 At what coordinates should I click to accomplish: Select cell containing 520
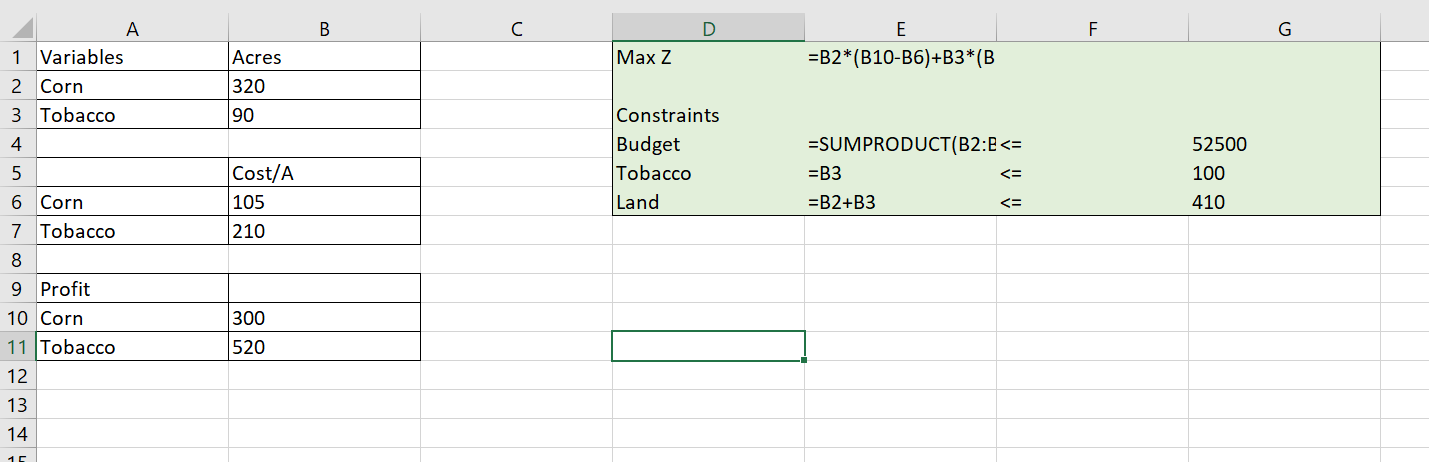(324, 347)
